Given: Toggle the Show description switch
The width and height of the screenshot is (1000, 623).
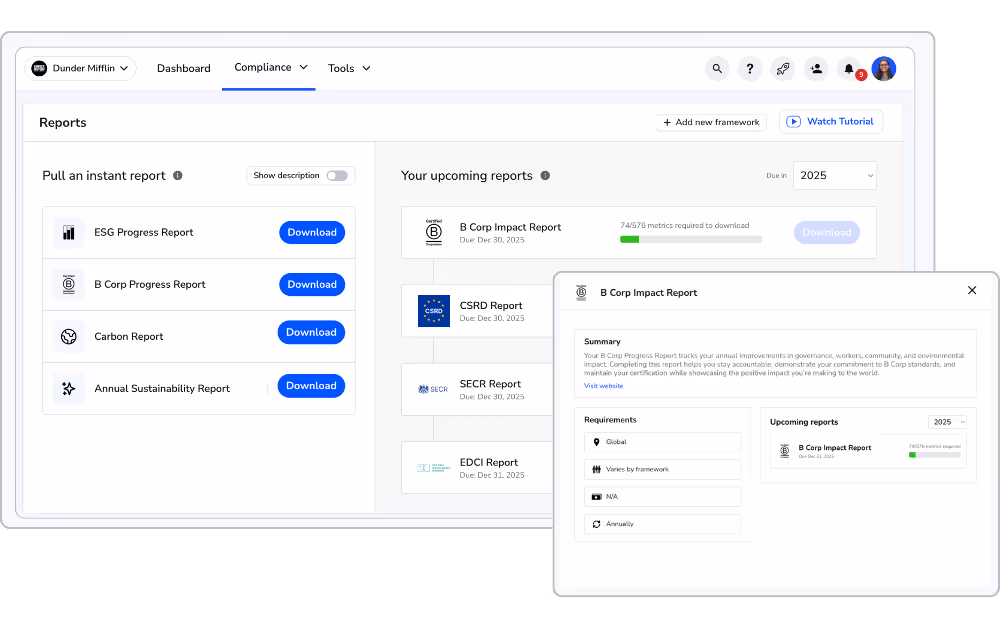Looking at the screenshot, I should (337, 176).
